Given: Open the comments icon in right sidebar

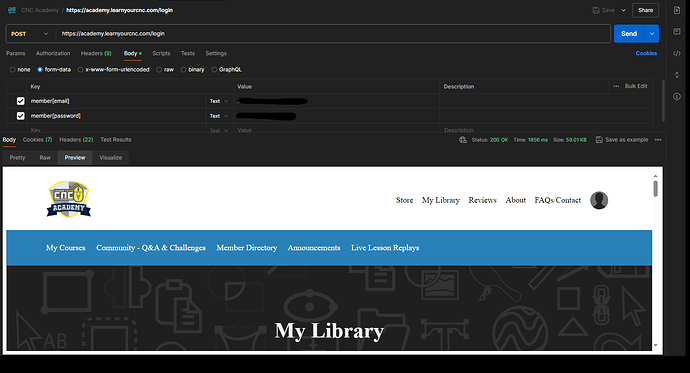Looking at the screenshot, I should tap(677, 32).
